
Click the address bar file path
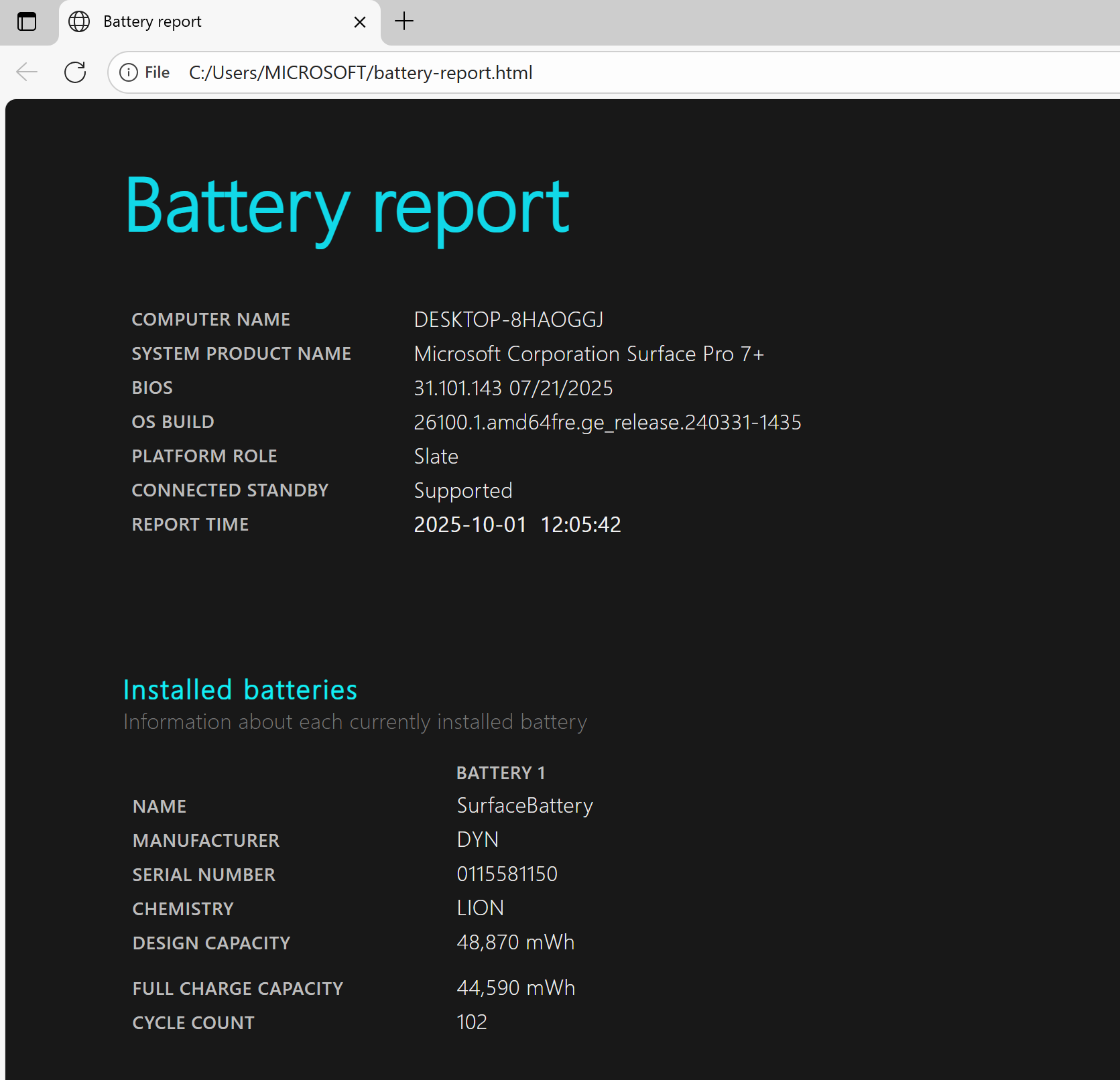[x=361, y=72]
